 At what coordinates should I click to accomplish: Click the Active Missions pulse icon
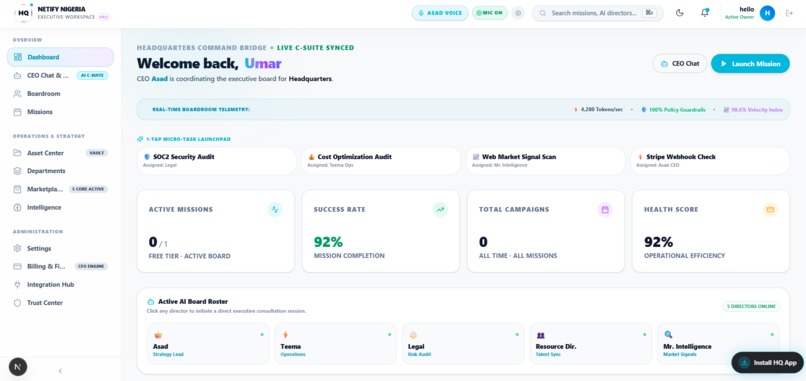(x=275, y=210)
